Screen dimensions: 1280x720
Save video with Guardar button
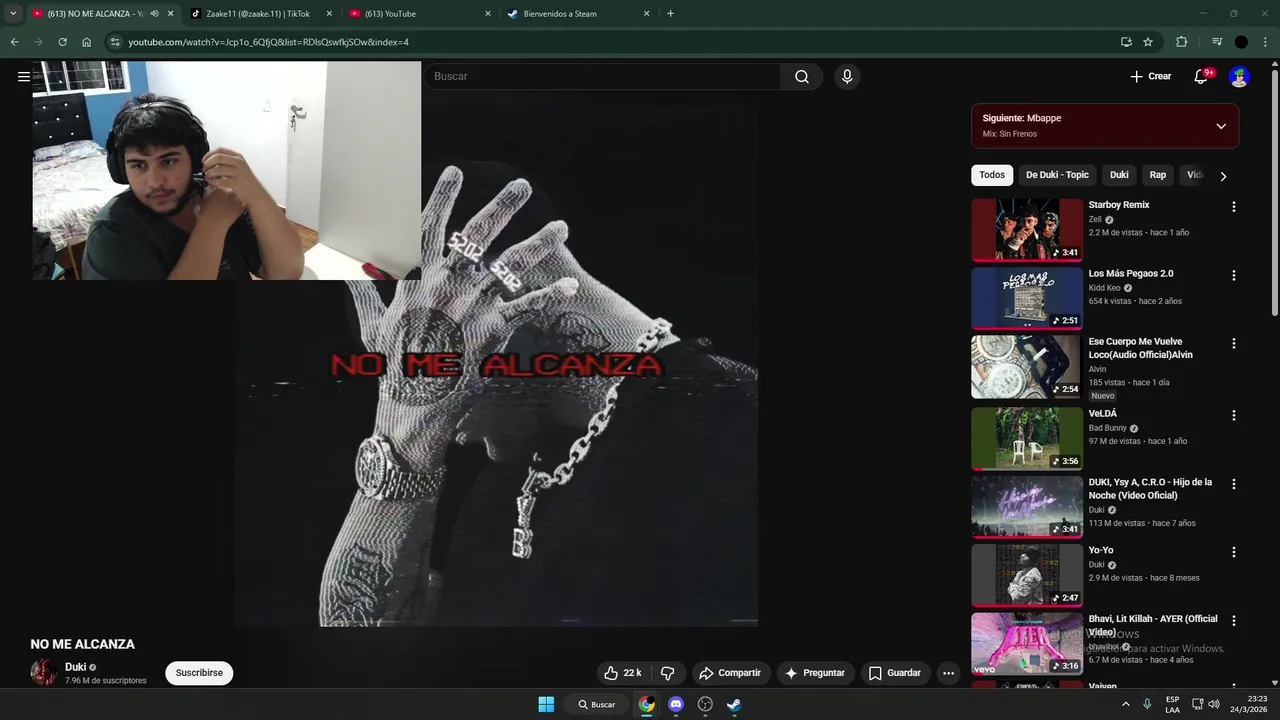pos(895,673)
